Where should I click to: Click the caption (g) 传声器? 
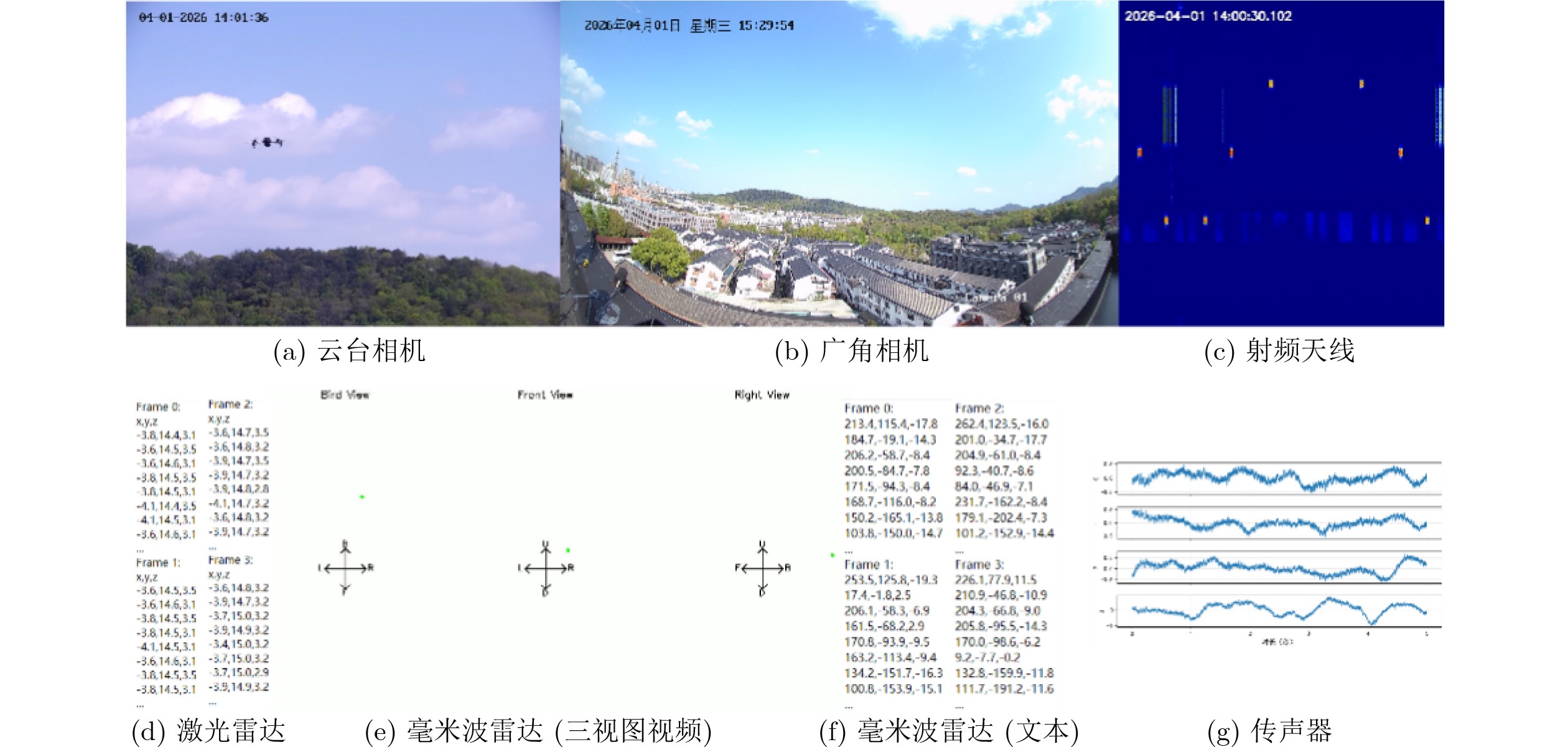[1269, 731]
